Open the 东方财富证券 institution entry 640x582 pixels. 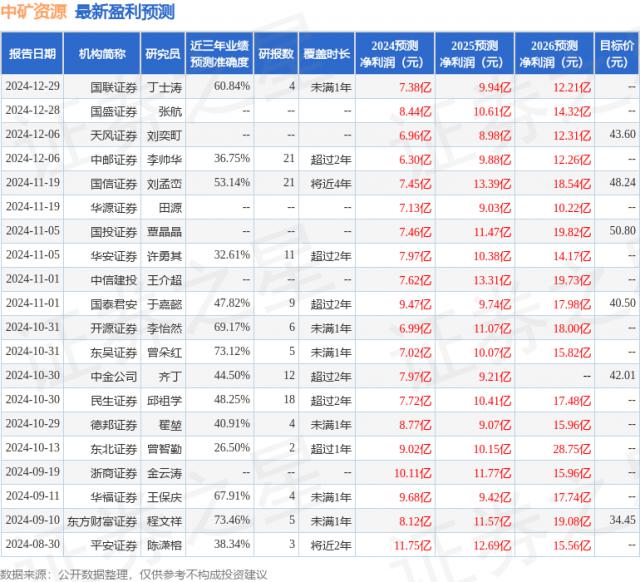pos(104,521)
